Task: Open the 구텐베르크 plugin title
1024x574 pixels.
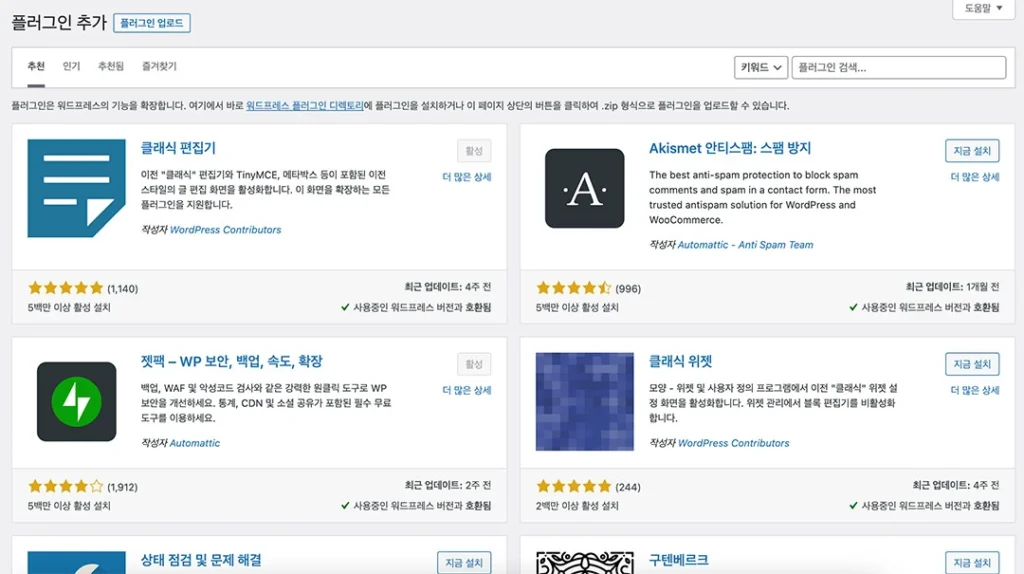Action: pyautogui.click(x=679, y=560)
